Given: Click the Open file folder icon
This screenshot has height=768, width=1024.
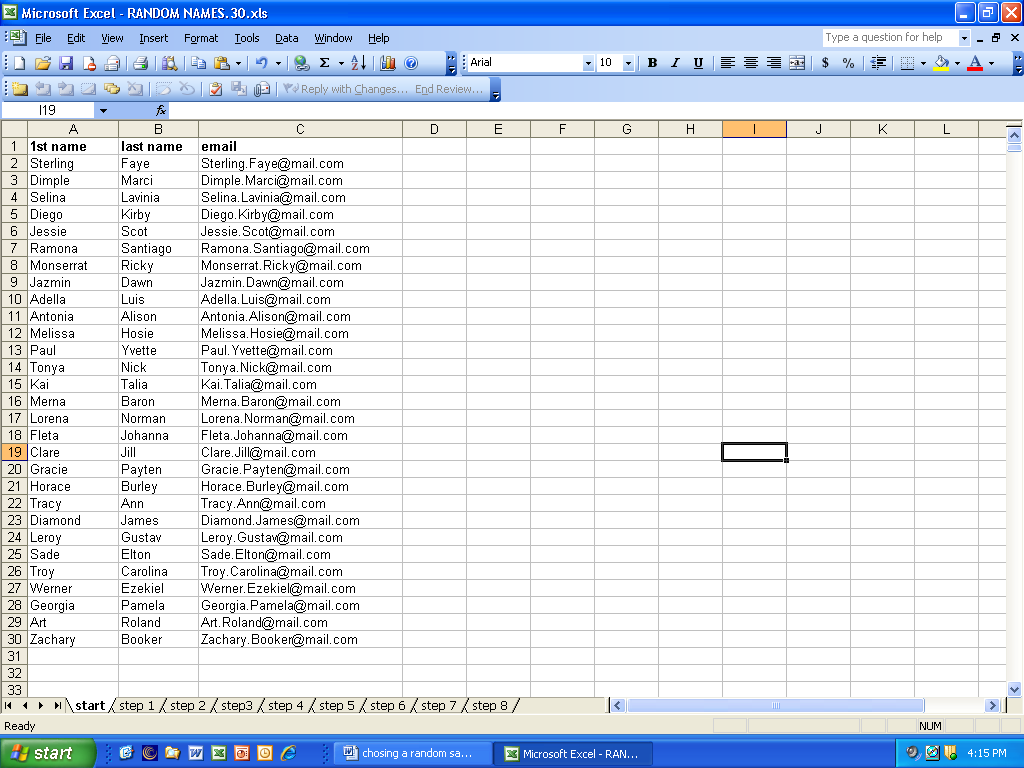Looking at the screenshot, I should coord(42,63).
